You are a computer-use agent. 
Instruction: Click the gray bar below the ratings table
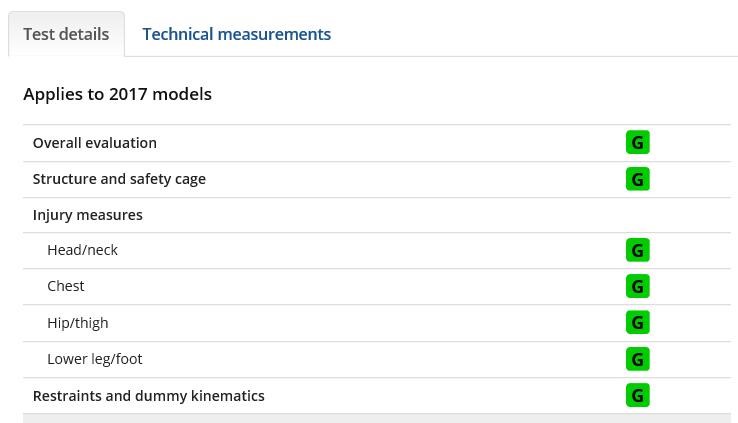tap(377, 419)
